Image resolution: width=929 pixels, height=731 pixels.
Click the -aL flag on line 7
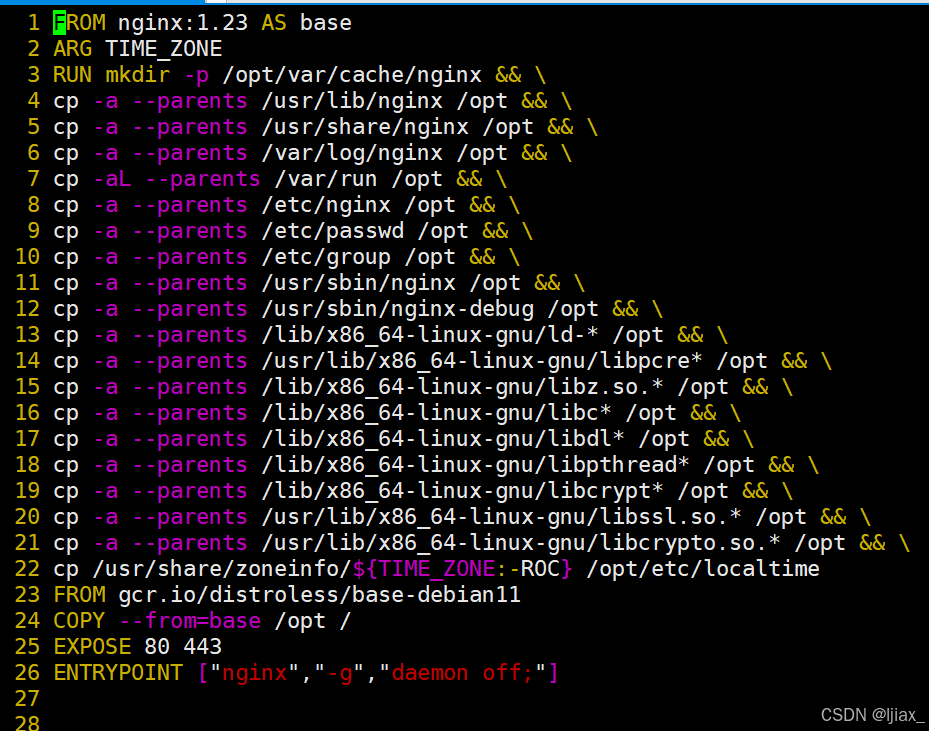[112, 179]
